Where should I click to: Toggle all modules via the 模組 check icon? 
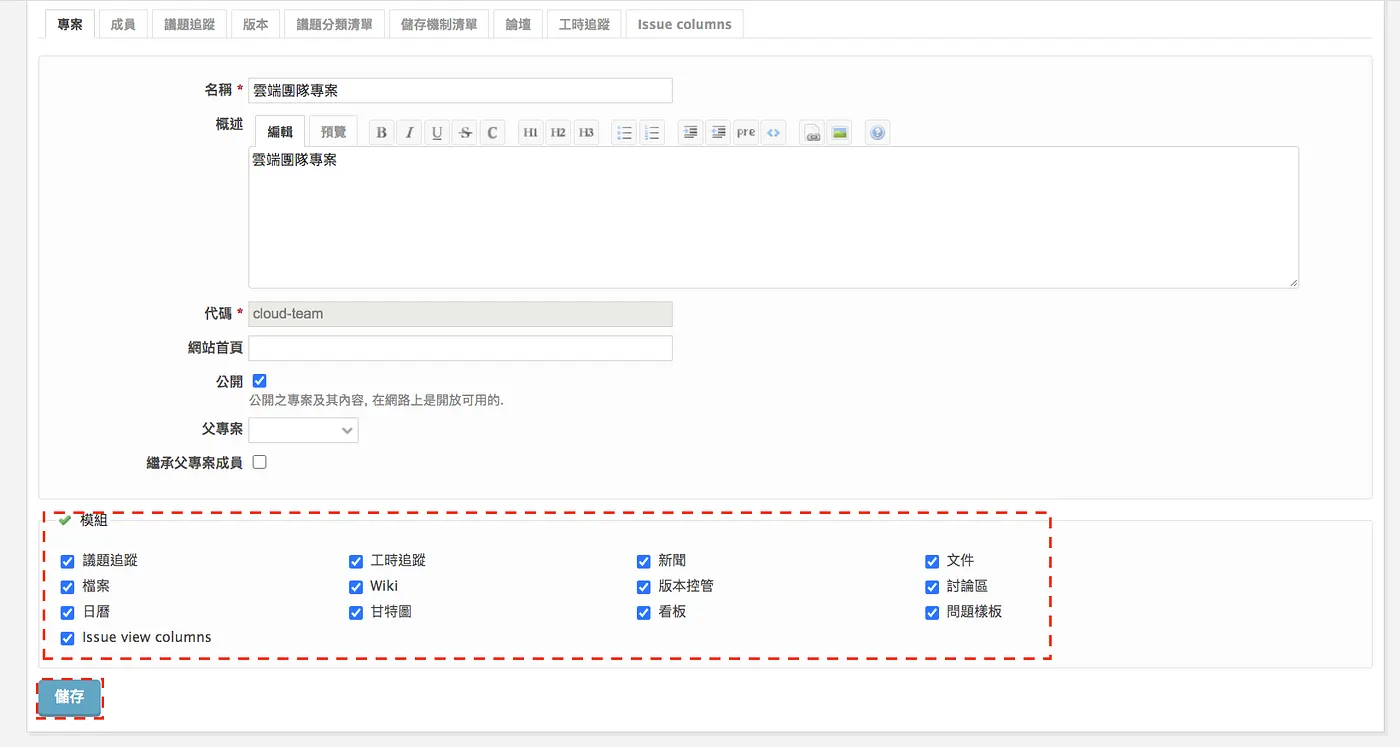(65, 520)
